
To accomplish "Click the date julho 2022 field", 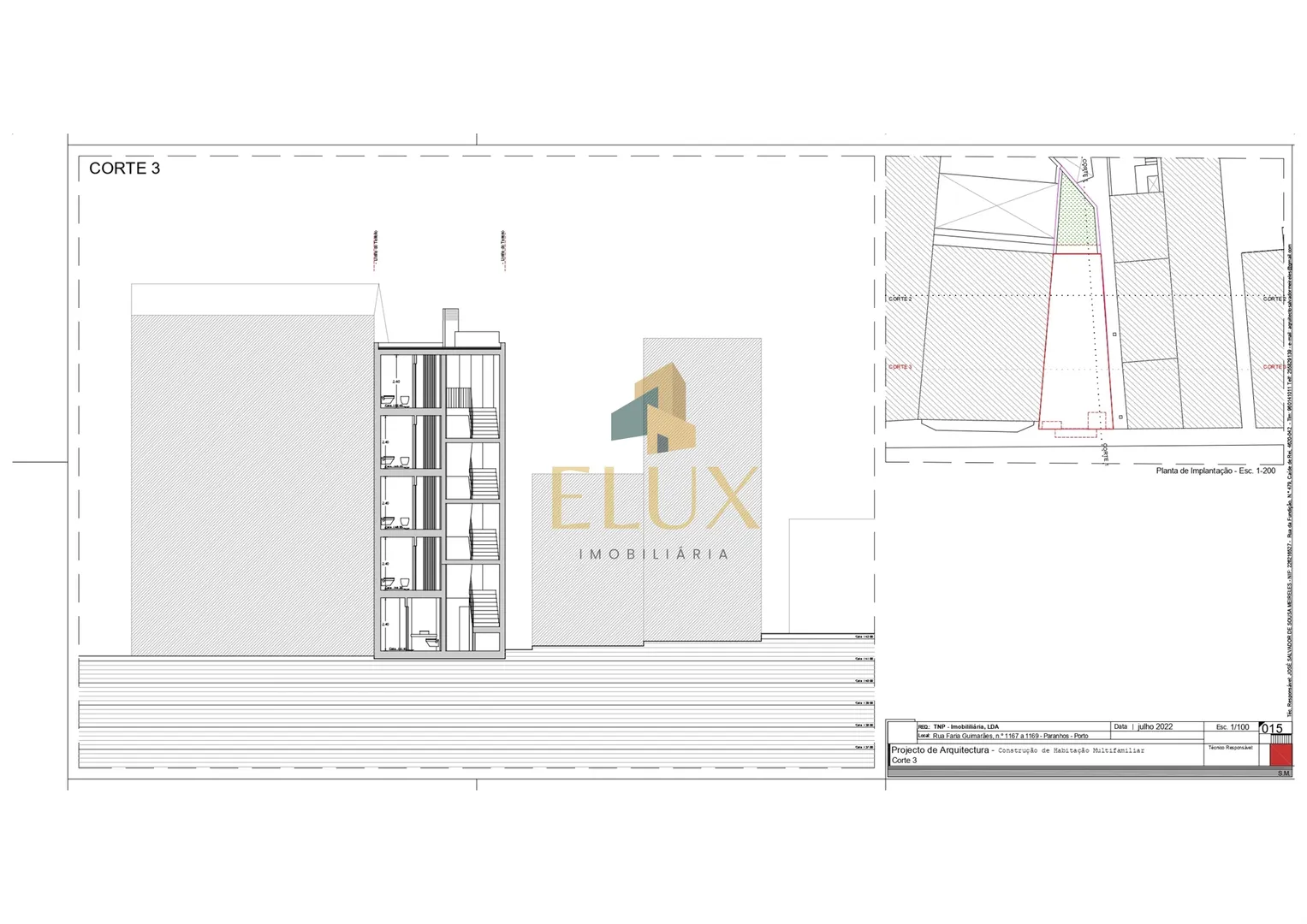I will tap(1154, 726).
